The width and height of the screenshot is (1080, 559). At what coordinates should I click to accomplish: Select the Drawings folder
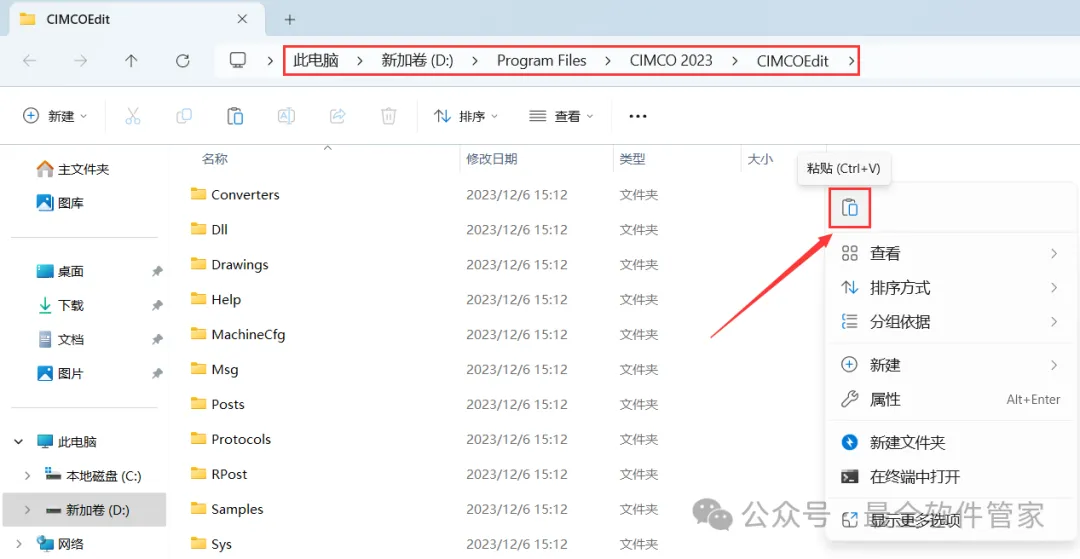229,264
